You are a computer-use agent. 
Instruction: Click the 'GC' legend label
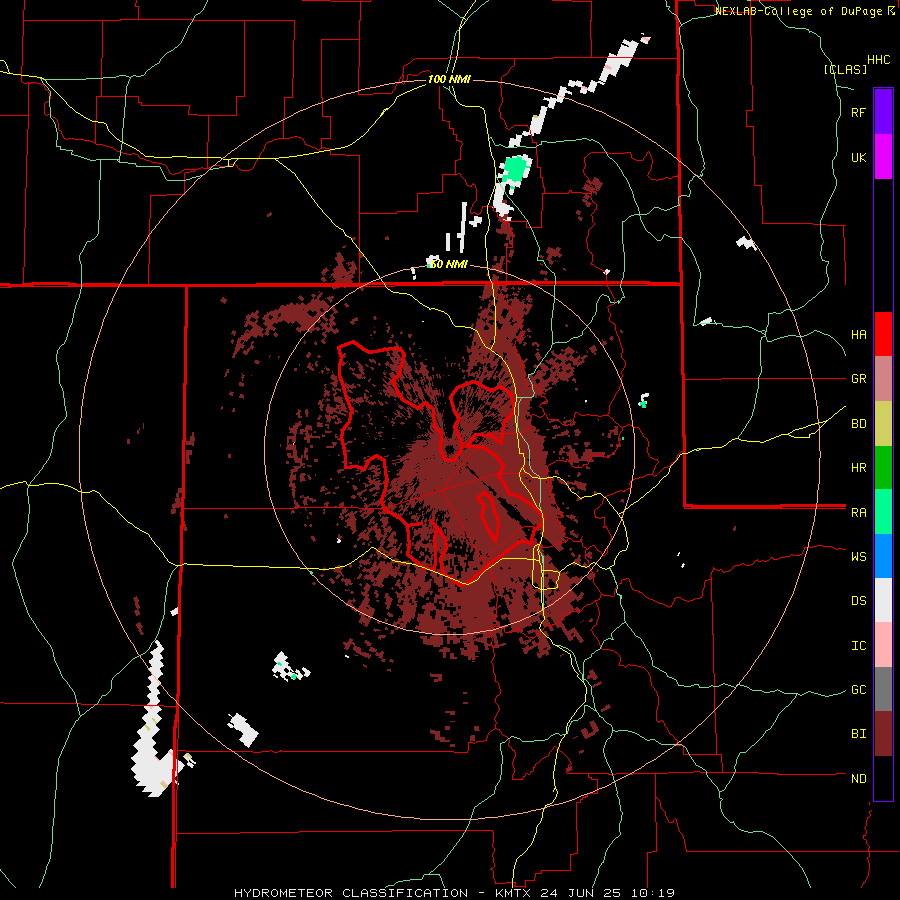tap(858, 690)
